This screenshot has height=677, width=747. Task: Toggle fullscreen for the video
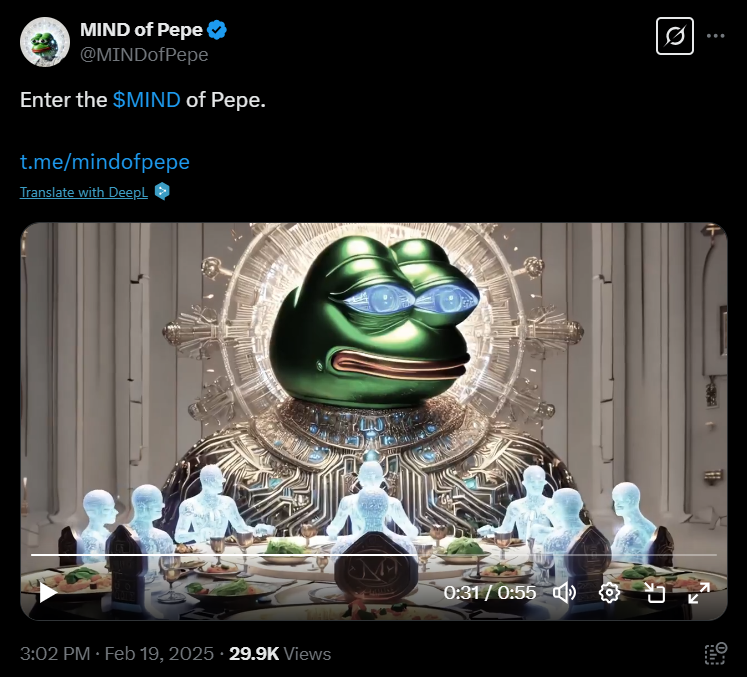point(699,593)
